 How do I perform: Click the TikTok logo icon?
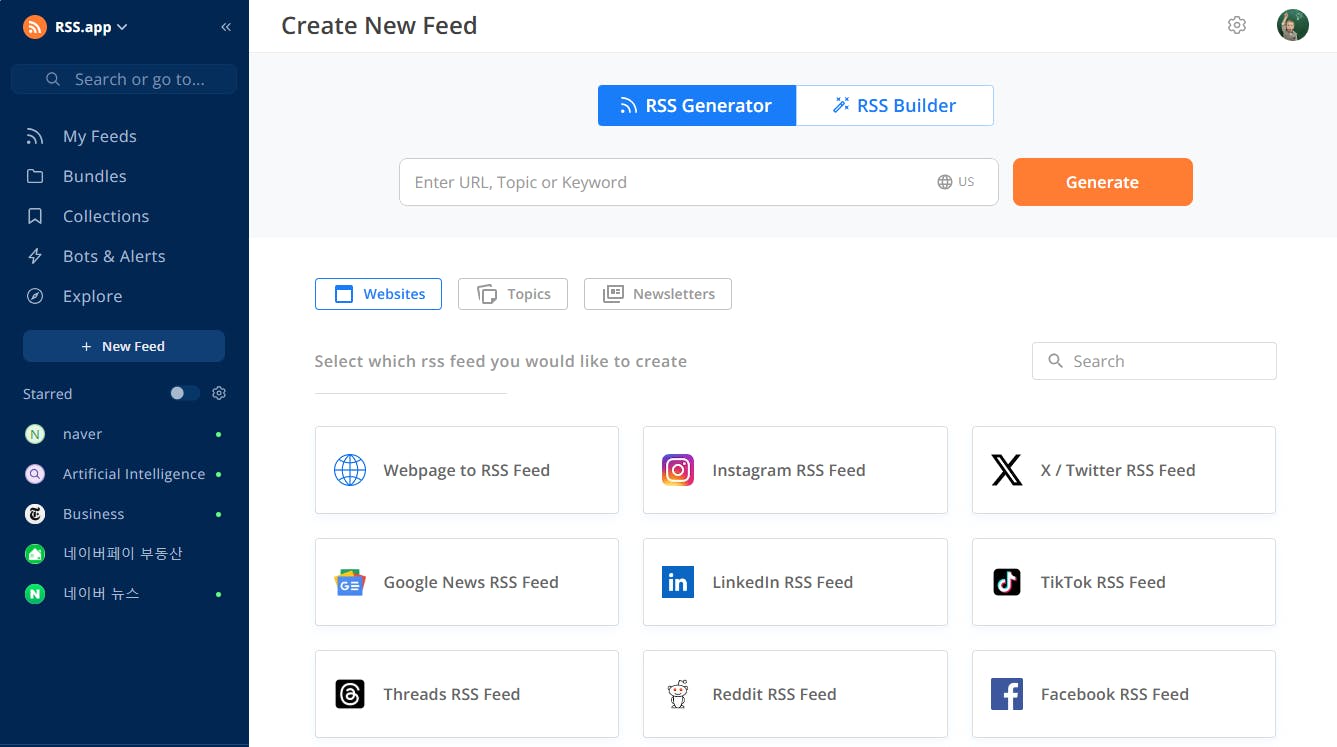[1006, 582]
